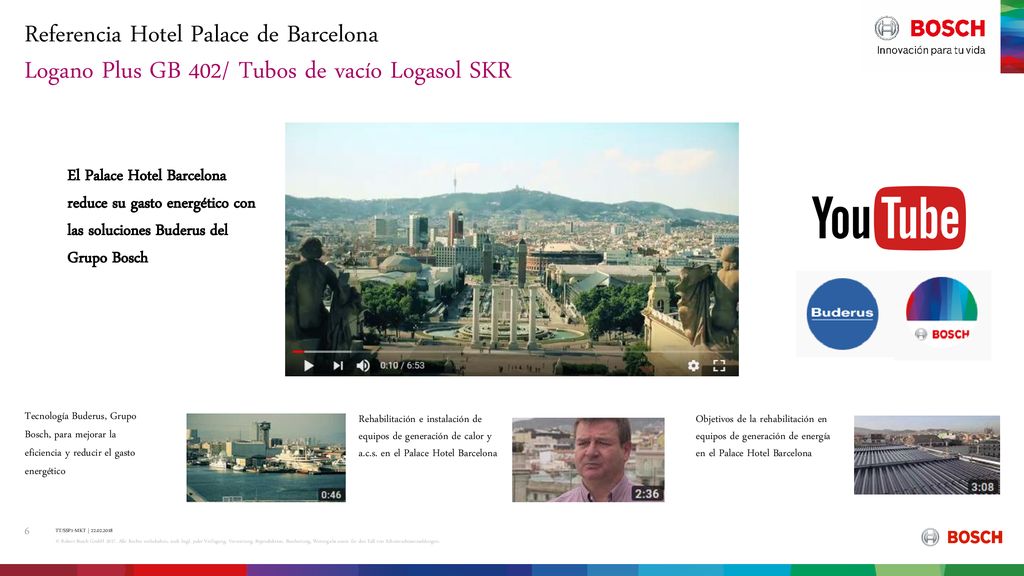Open the 3:08 rooftop solar thumbnail

point(927,455)
